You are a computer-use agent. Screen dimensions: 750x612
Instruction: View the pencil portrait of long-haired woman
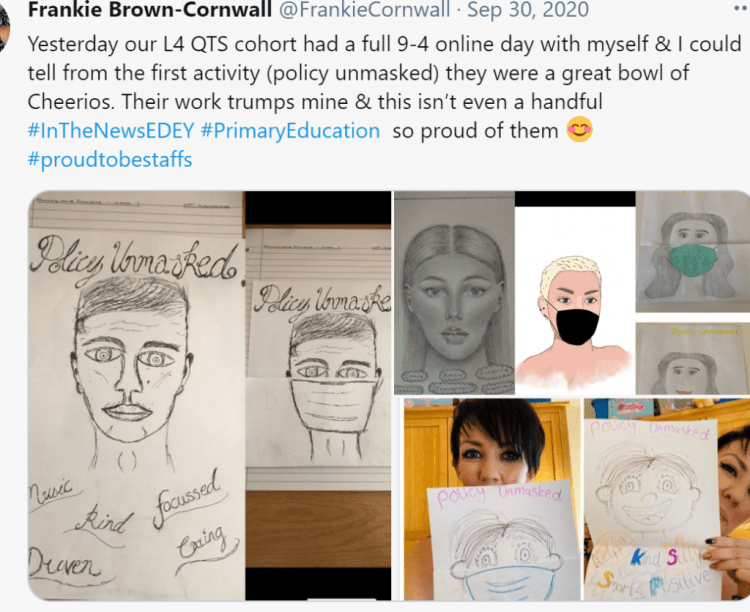454,293
